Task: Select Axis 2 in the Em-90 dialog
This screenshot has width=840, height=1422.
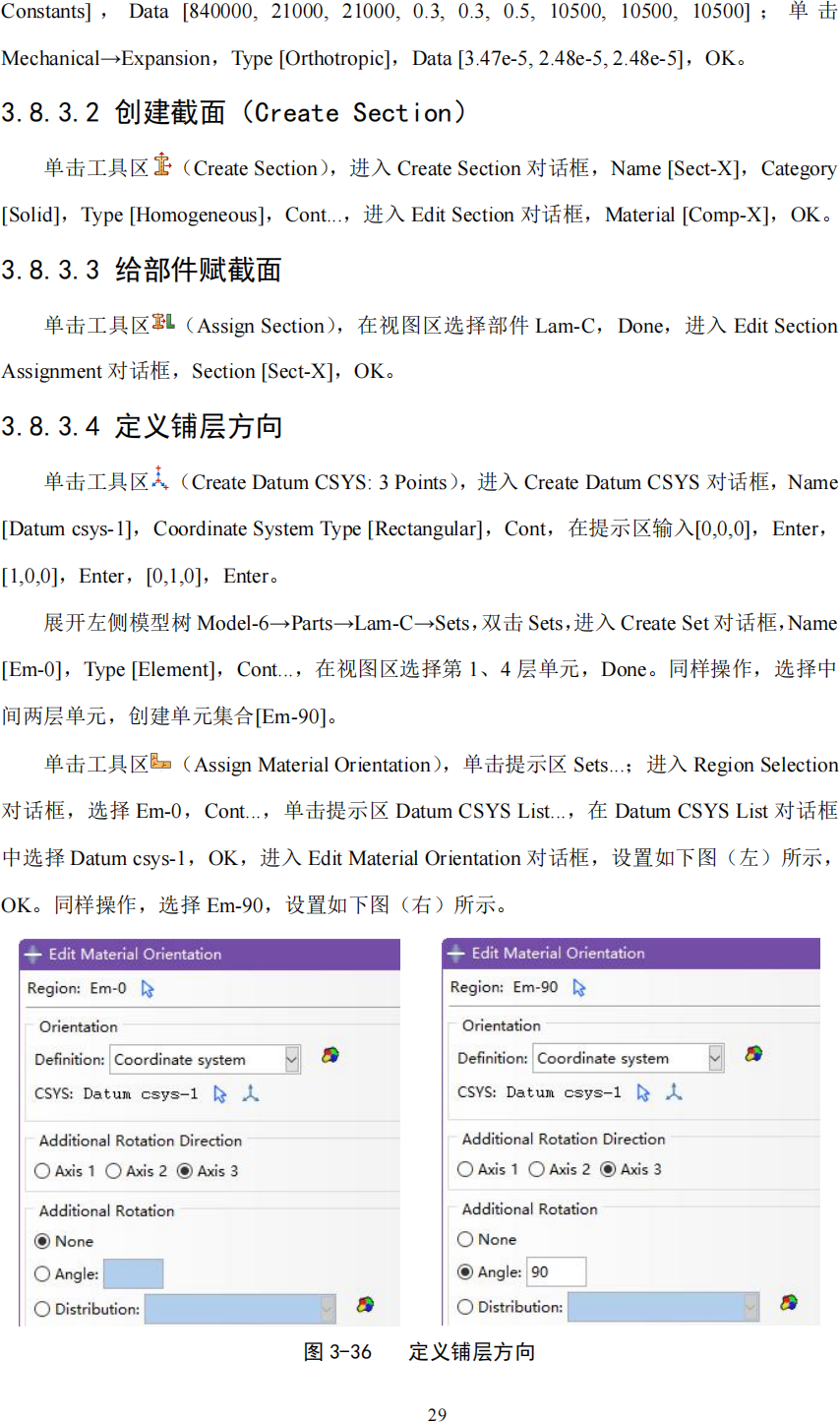Action: (559, 1169)
